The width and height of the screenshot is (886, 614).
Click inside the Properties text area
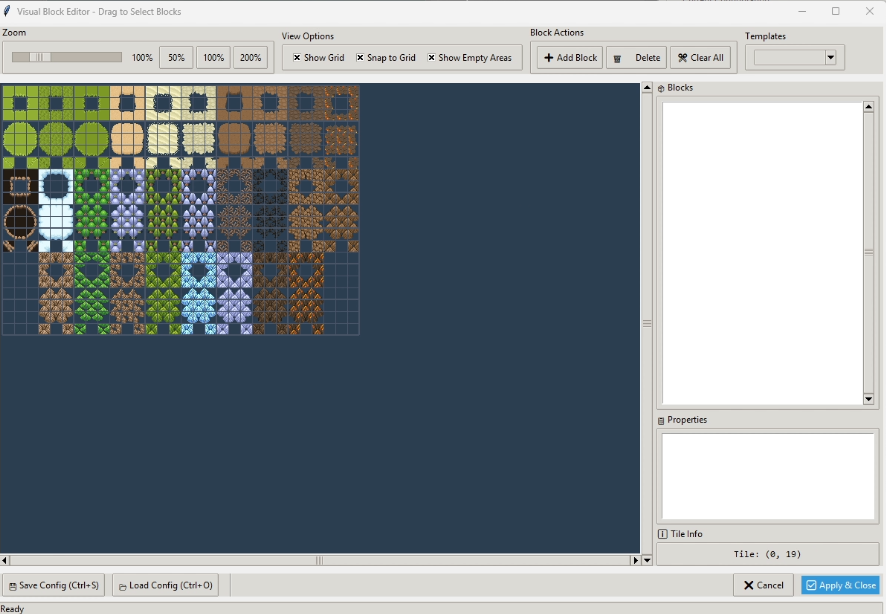coord(768,476)
